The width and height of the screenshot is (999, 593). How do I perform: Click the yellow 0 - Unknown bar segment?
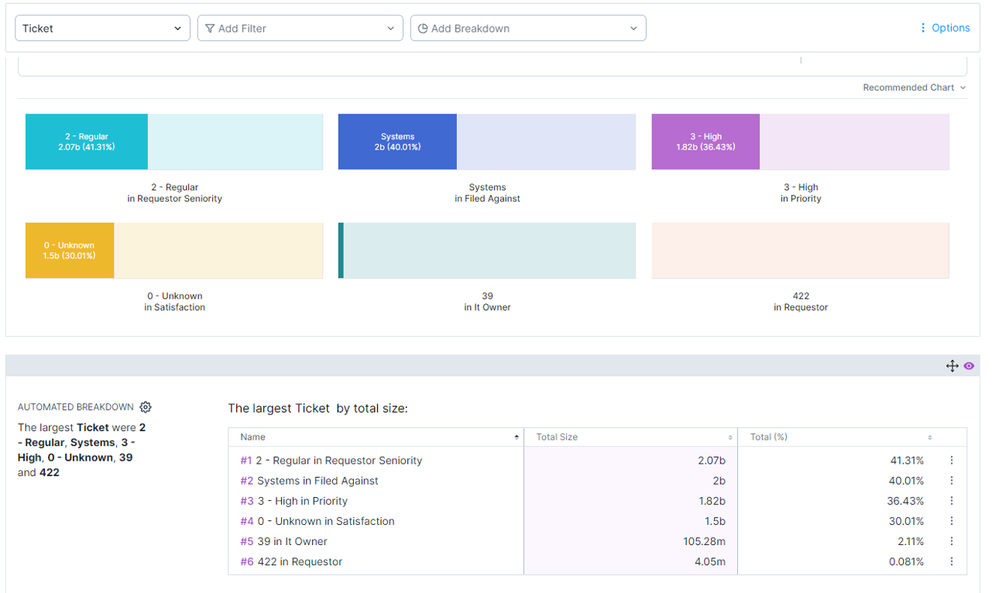70,250
